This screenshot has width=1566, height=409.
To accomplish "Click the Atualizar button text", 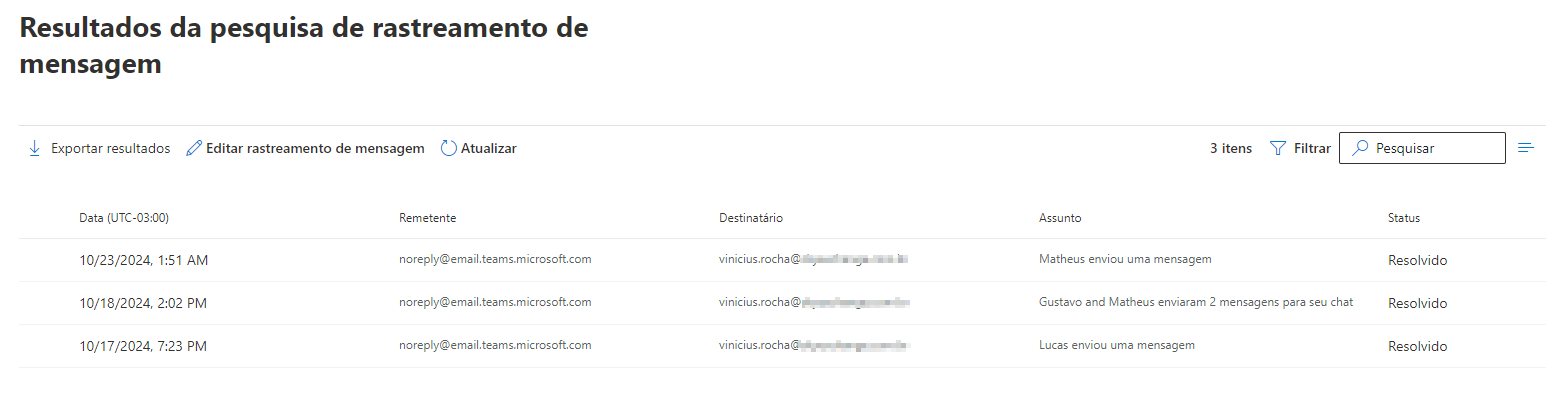I will pyautogui.click(x=489, y=148).
